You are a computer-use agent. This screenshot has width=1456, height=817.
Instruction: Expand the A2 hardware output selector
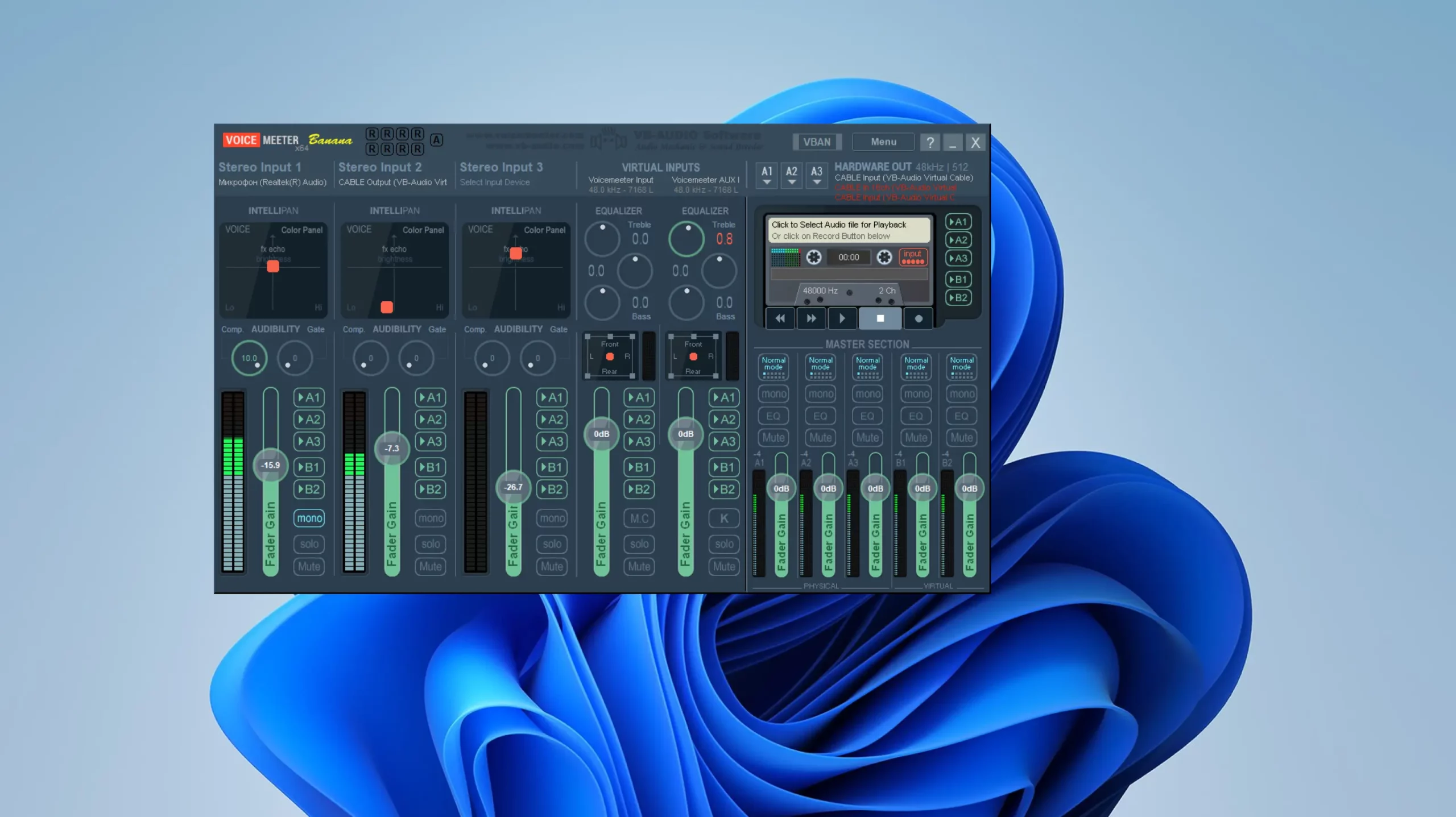click(791, 175)
